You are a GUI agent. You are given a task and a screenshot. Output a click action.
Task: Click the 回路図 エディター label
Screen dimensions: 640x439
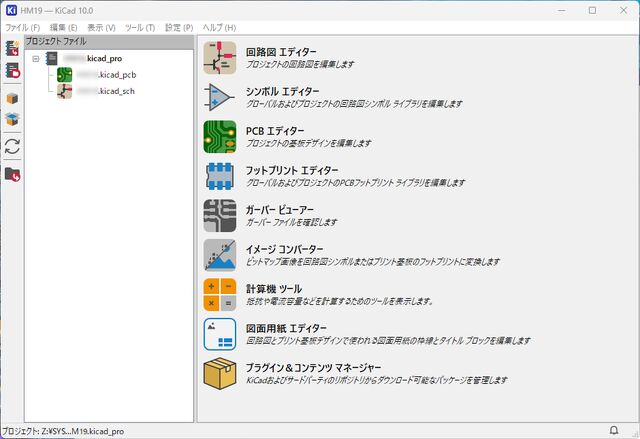coord(281,52)
